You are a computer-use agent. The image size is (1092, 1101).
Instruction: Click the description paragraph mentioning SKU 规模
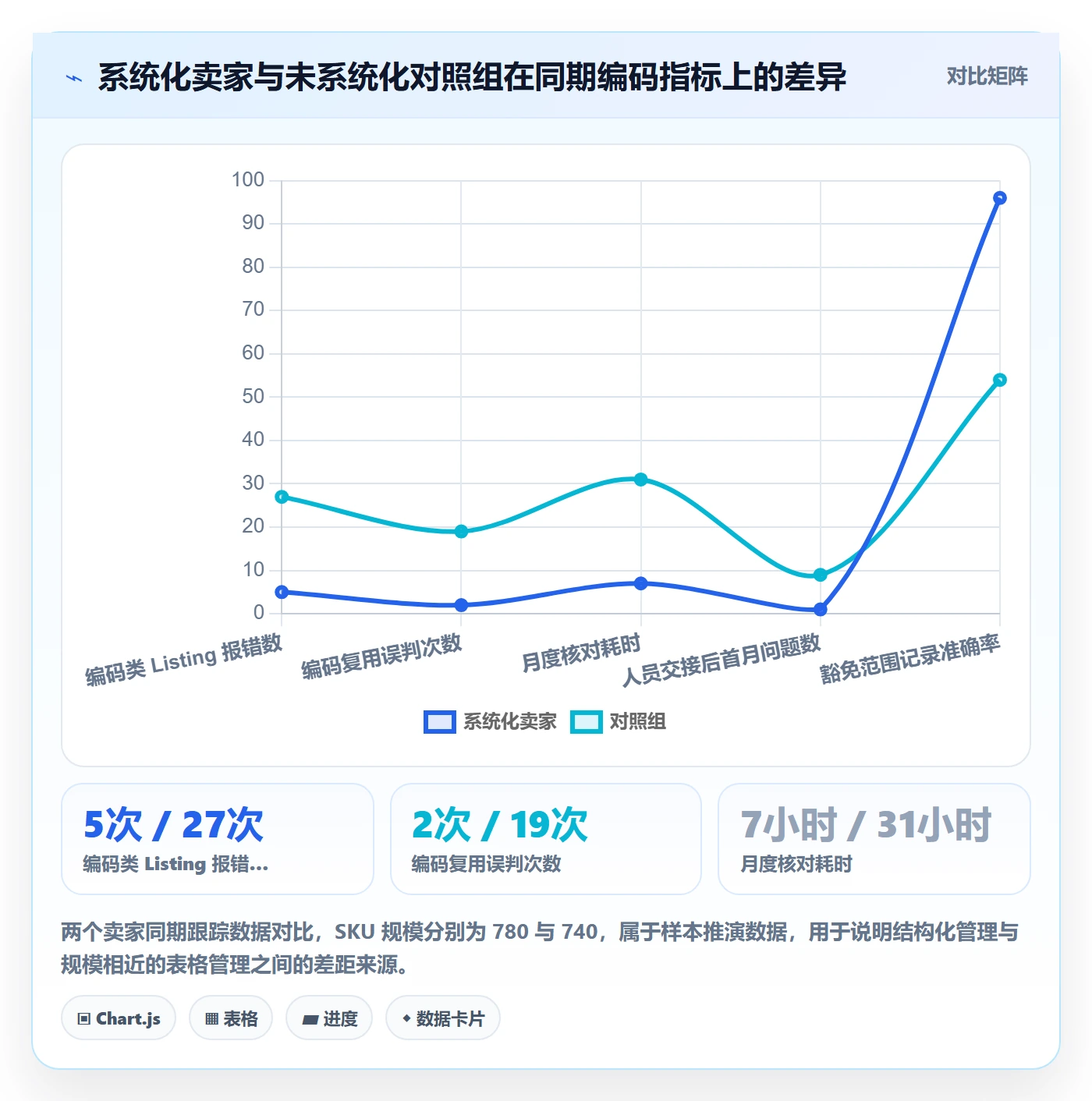tap(540, 948)
